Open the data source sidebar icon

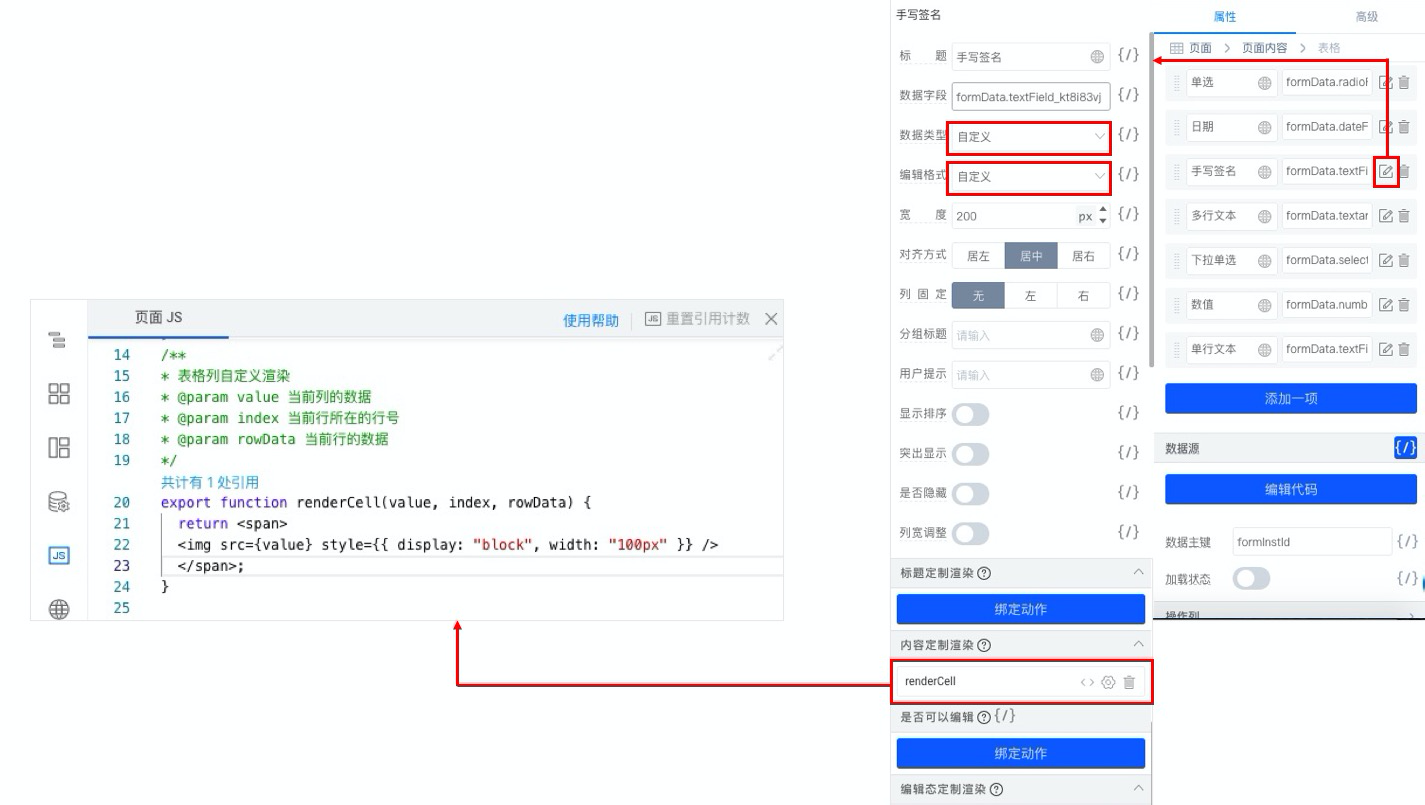point(59,502)
